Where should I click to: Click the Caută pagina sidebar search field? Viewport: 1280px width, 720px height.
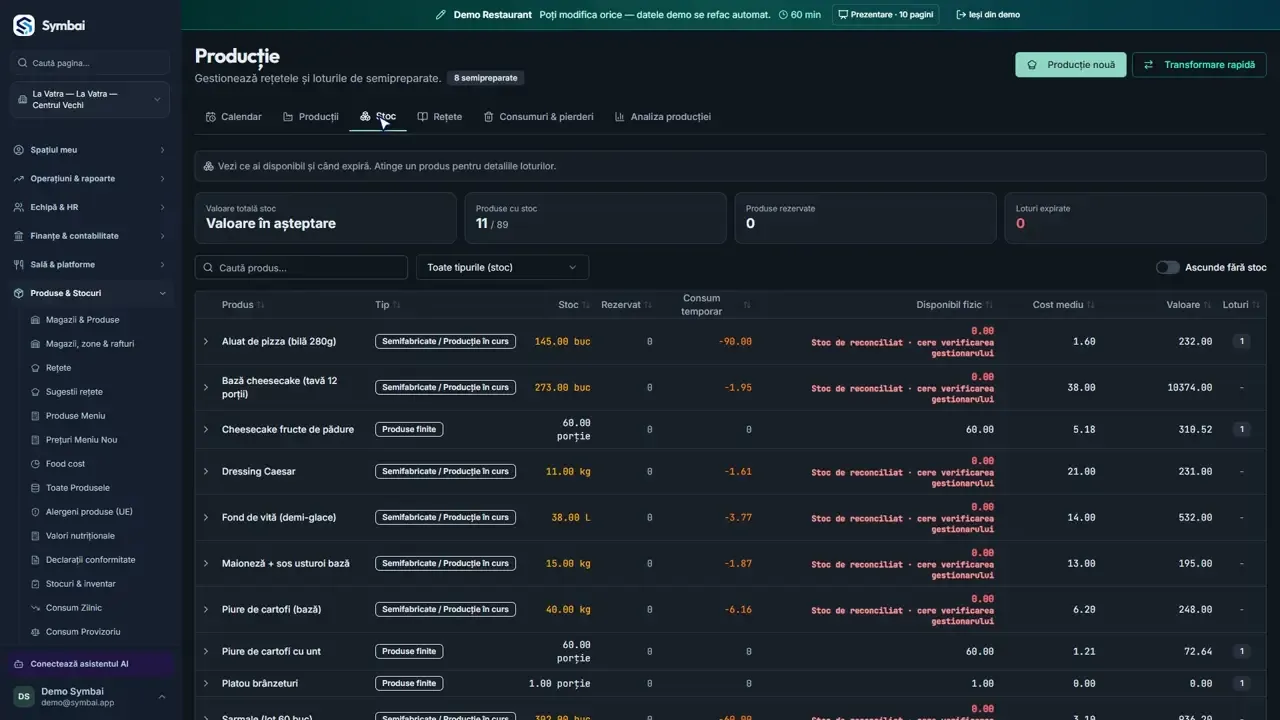point(90,63)
